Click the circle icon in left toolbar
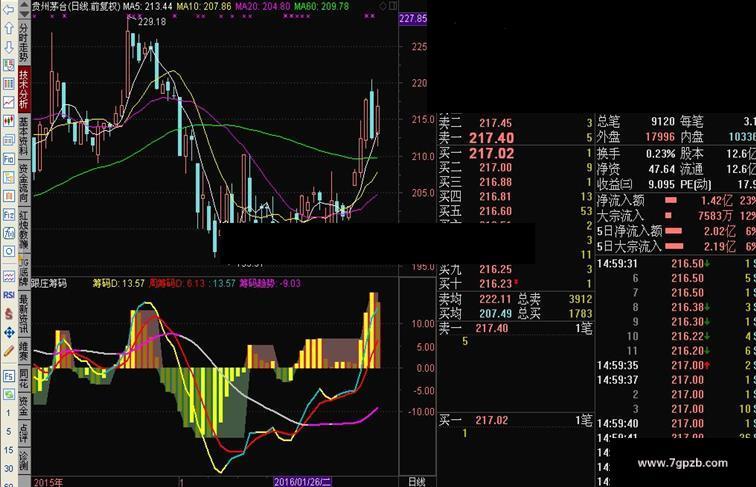 [x=9, y=251]
